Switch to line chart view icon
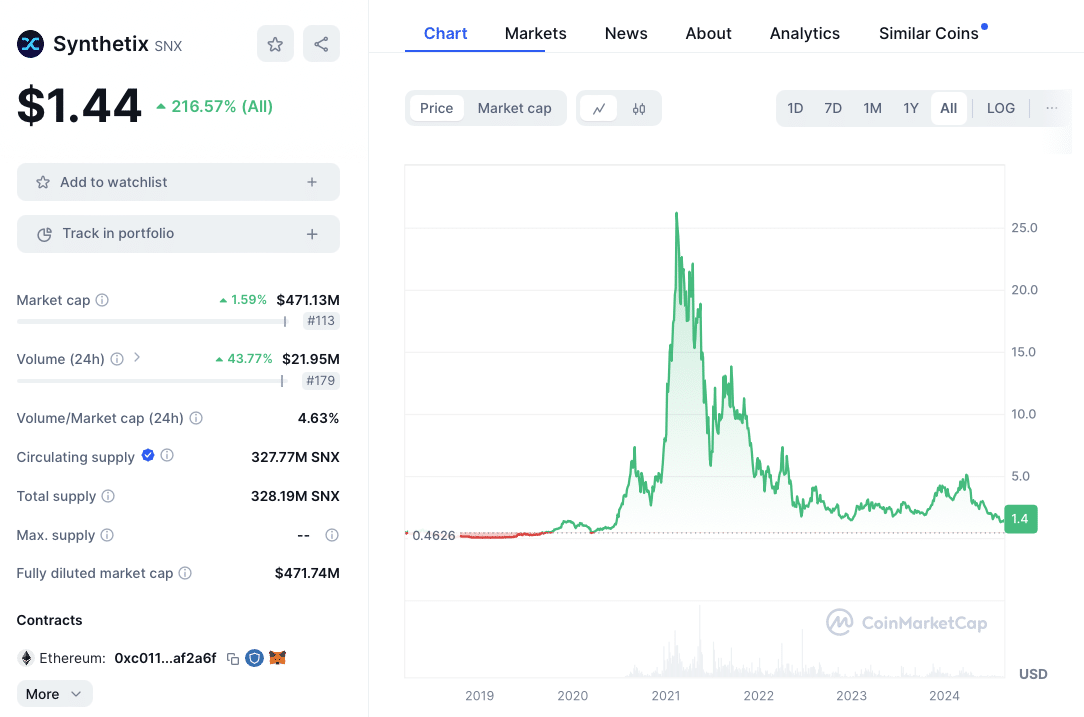The height and width of the screenshot is (717, 1084). [599, 109]
